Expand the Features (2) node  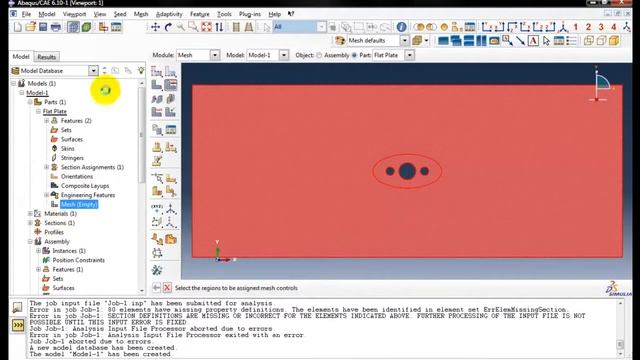[x=47, y=121]
